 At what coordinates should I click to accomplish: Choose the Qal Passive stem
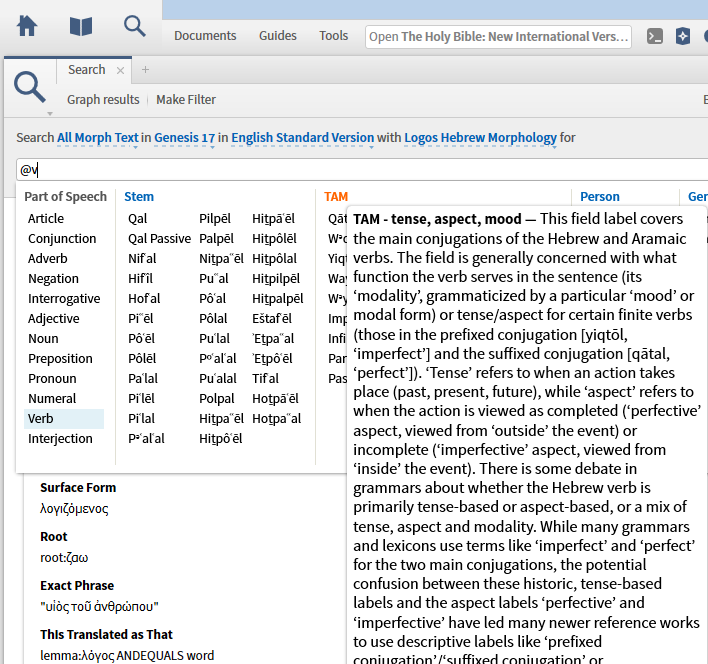[x=159, y=238]
